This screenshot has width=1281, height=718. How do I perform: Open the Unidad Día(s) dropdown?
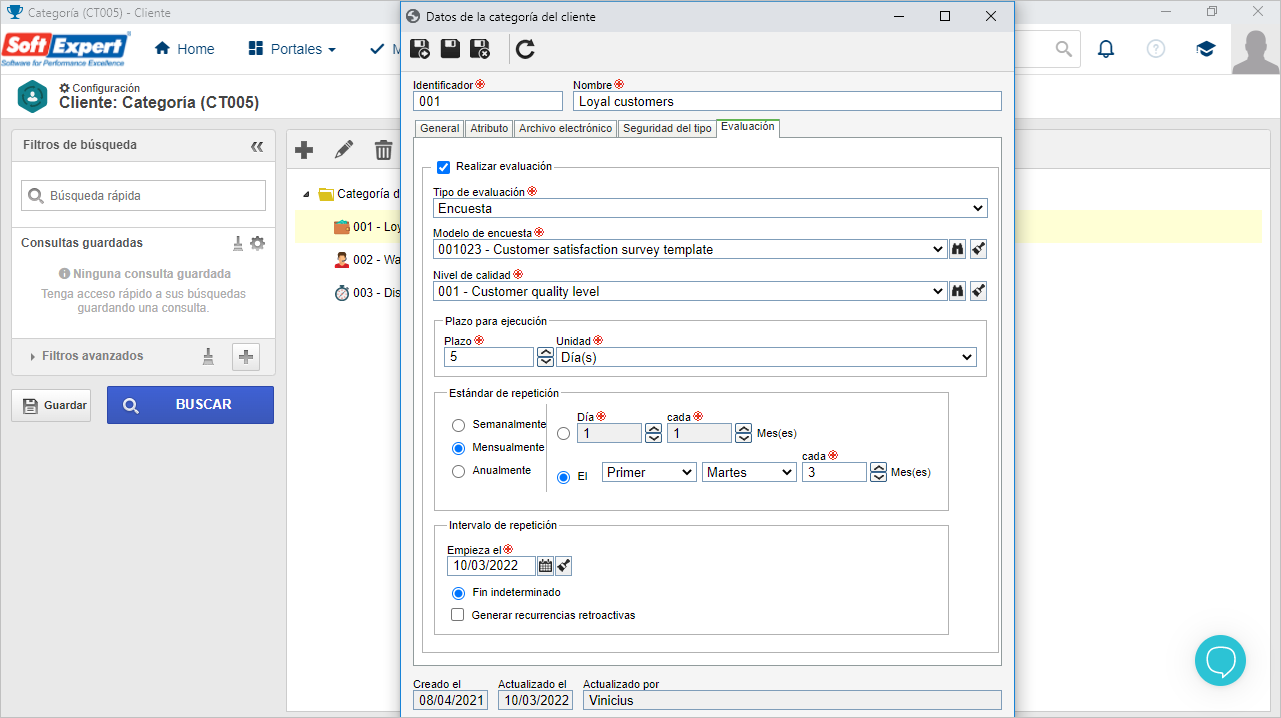click(766, 357)
